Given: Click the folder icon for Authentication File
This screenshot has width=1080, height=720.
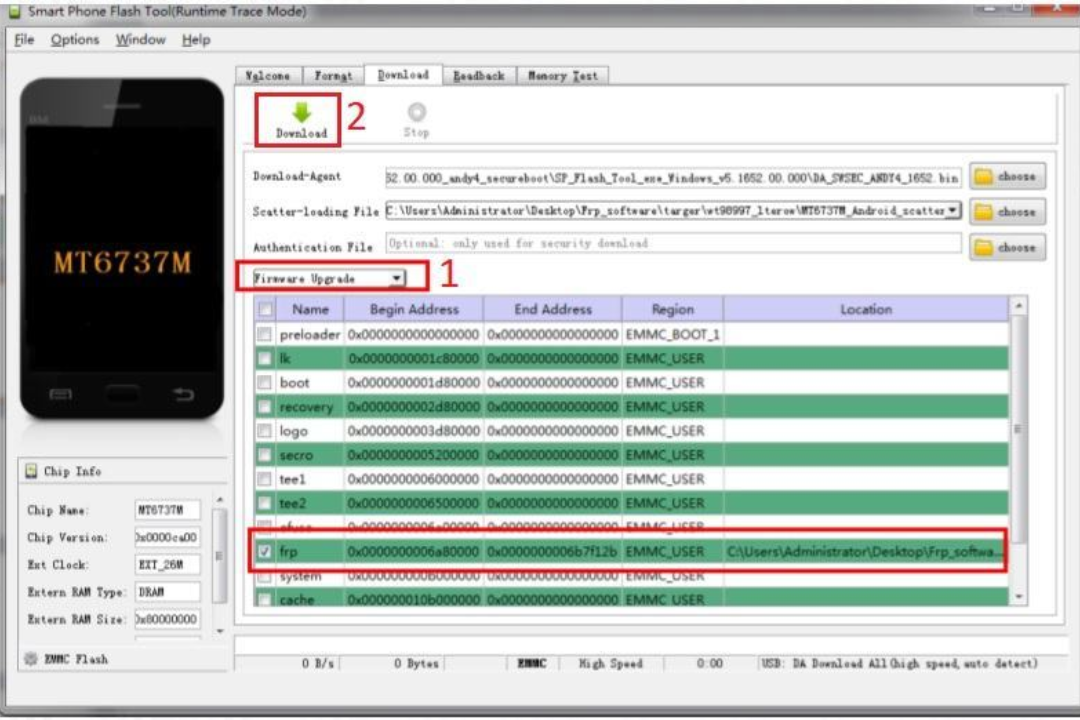Looking at the screenshot, I should tap(984, 247).
